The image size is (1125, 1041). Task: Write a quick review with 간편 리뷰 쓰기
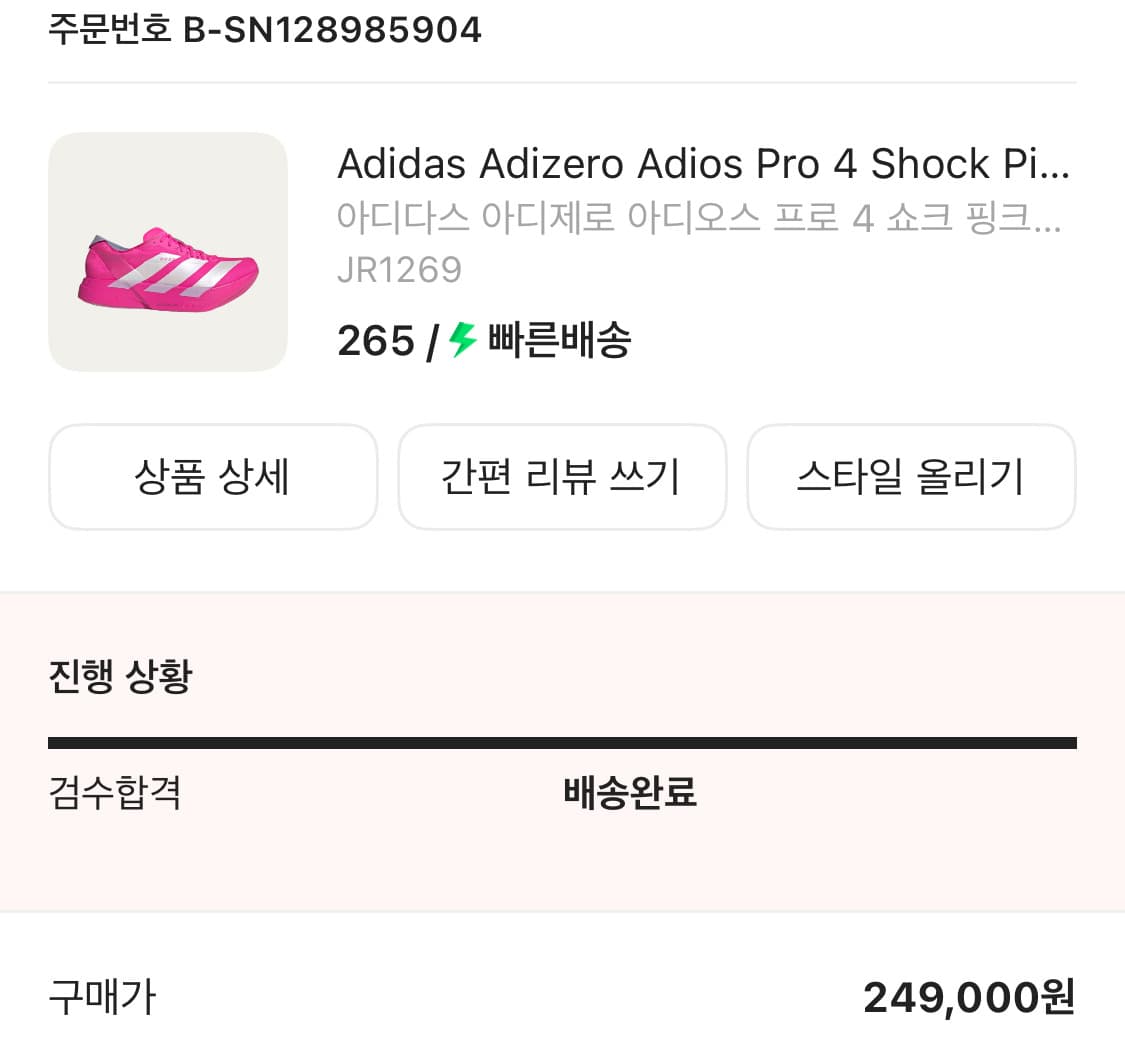pos(562,477)
